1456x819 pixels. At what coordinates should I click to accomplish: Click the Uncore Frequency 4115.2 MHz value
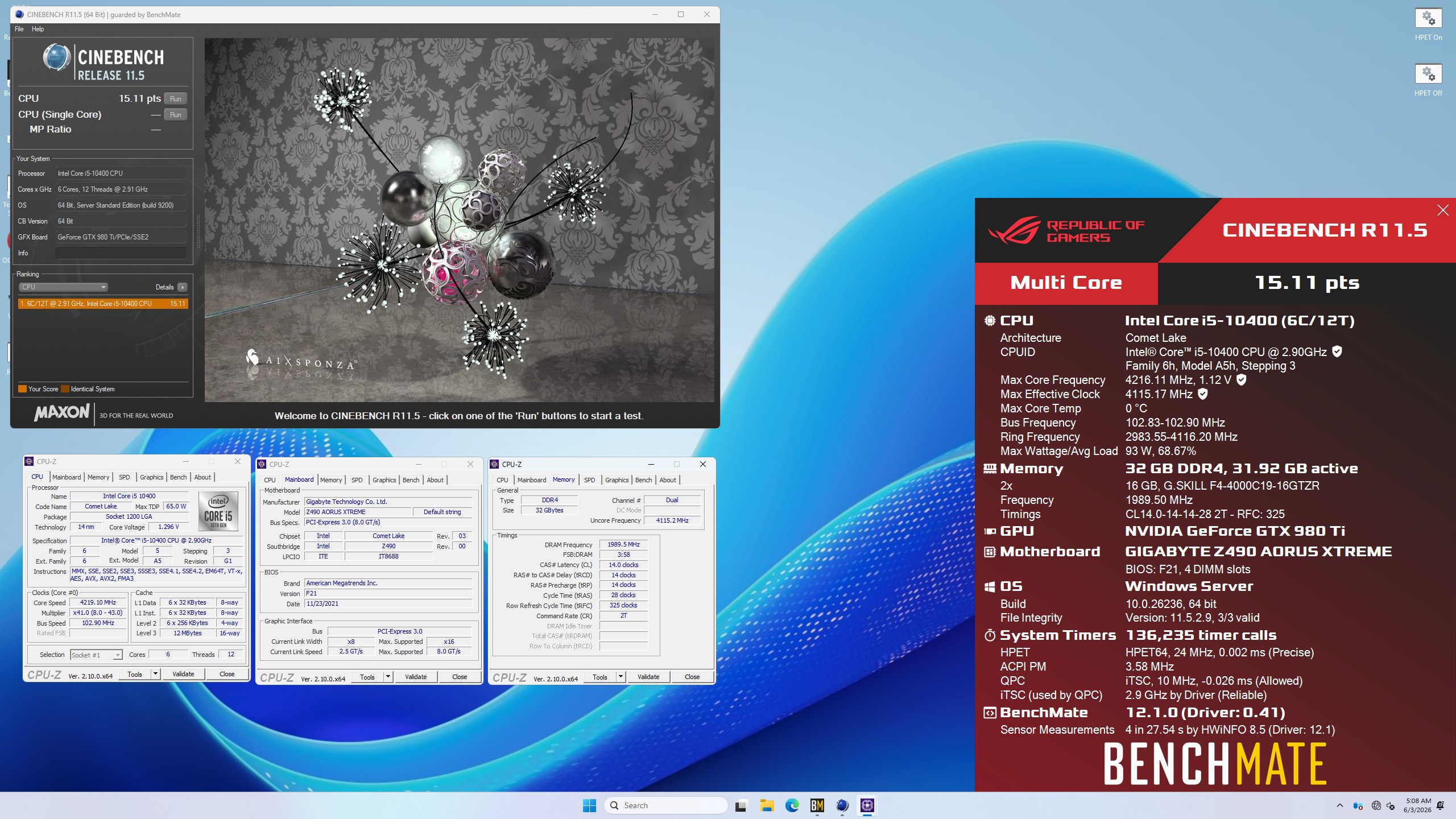(672, 520)
